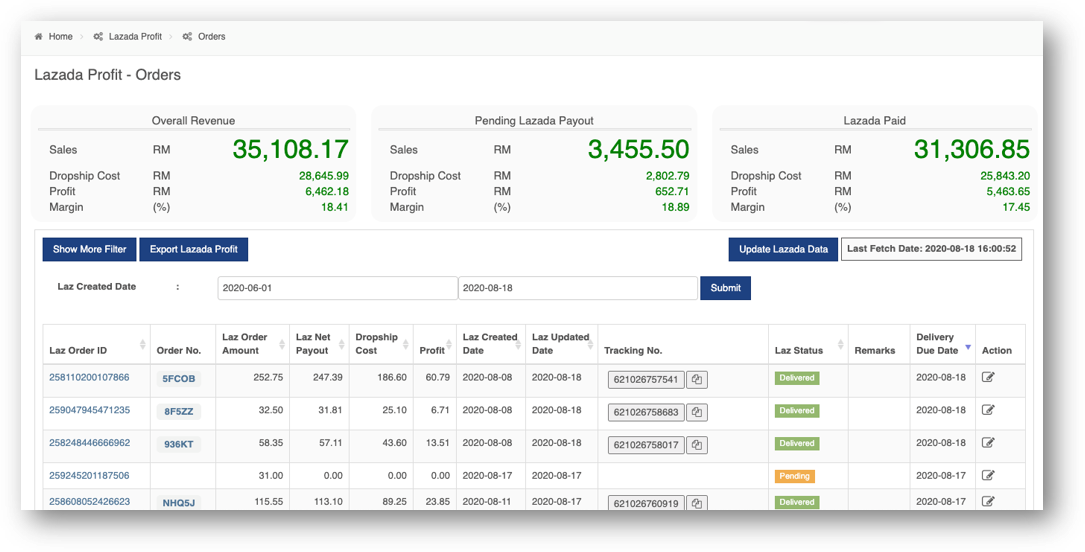1085x552 pixels.
Task: Open Laz order 258608052426623
Action: (x=89, y=501)
